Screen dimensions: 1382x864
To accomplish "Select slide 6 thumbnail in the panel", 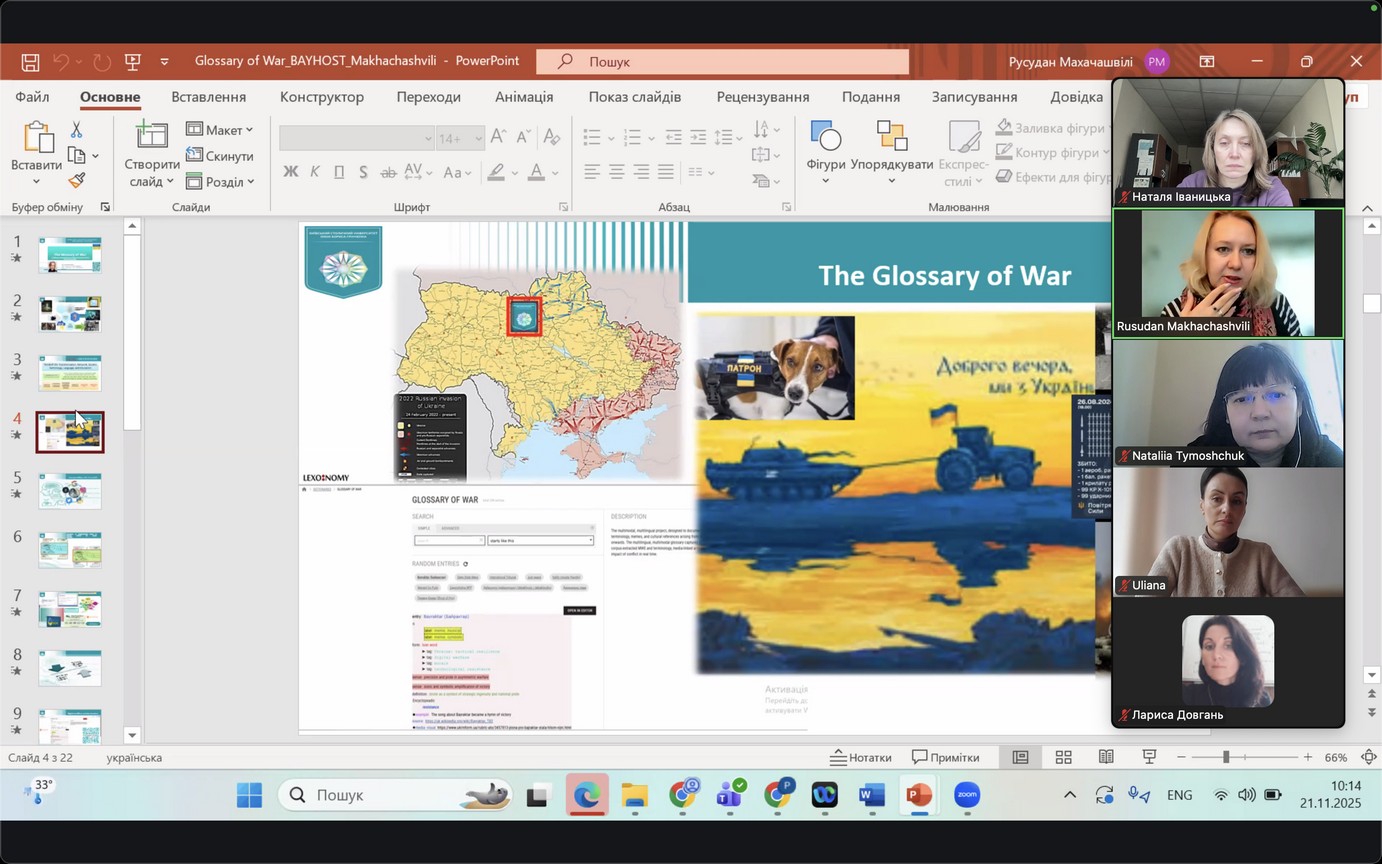I will click(x=70, y=550).
